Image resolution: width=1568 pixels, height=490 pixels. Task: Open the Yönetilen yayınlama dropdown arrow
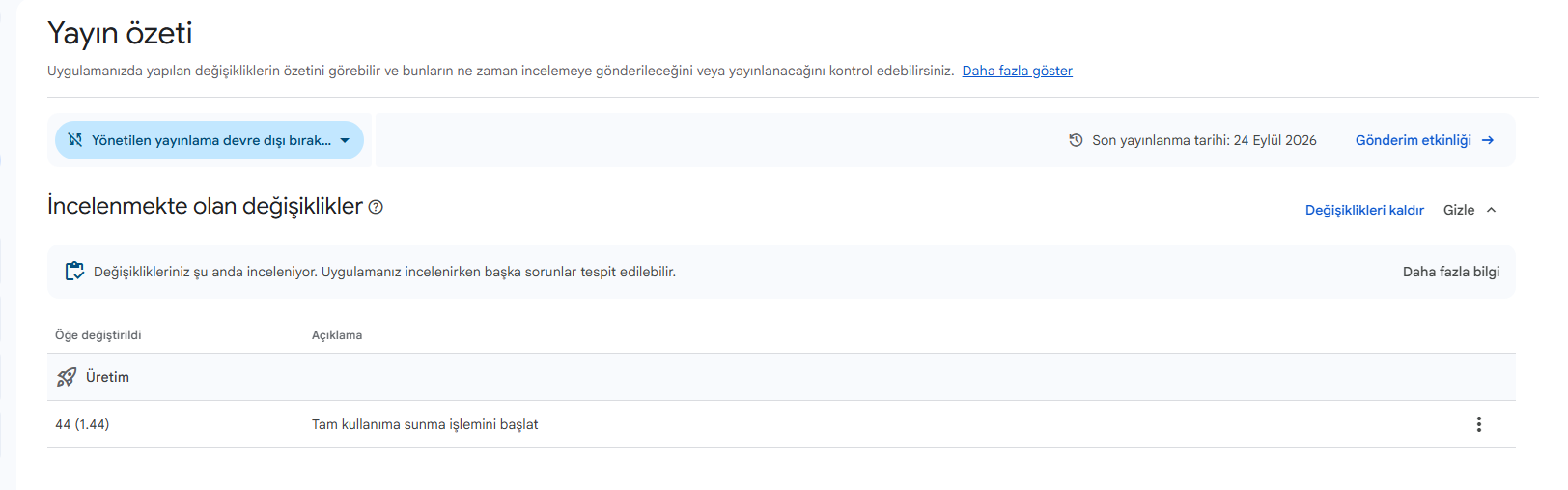point(345,141)
